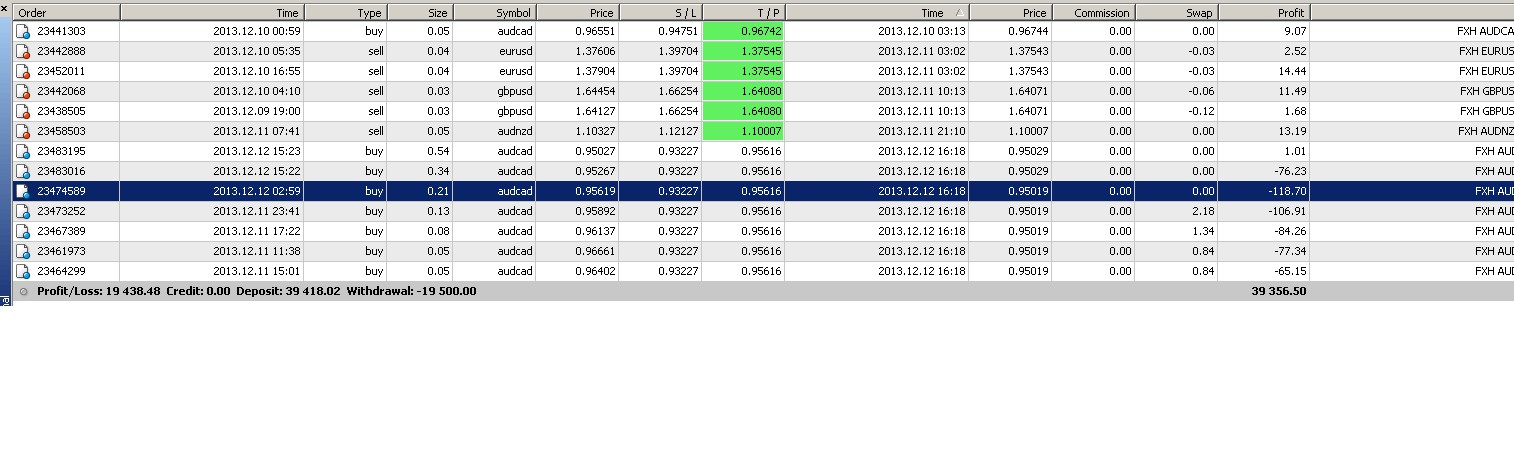1514x450 pixels.
Task: Select order number 23483195
Action: tap(61, 151)
